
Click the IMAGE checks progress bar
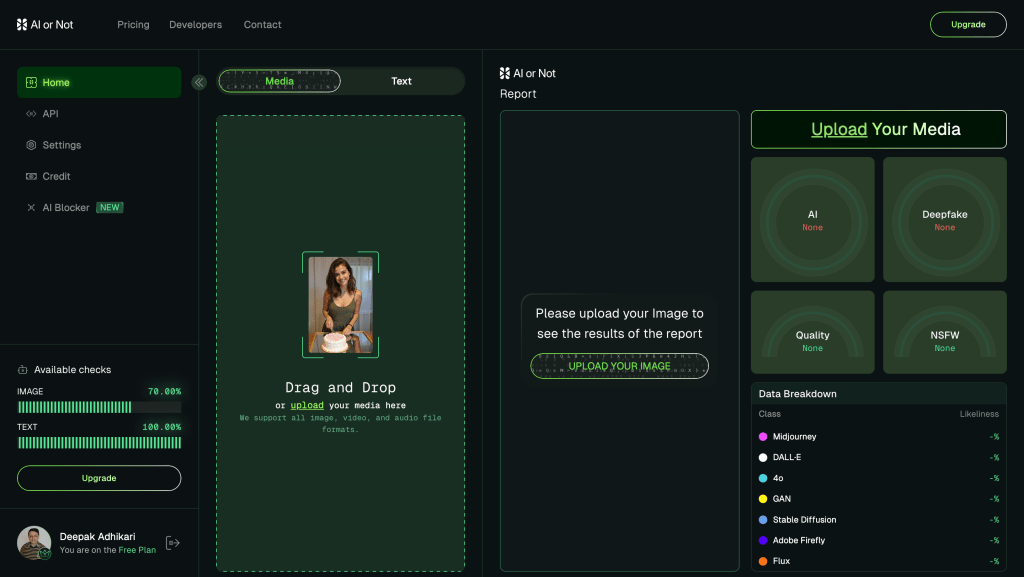pyautogui.click(x=99, y=407)
